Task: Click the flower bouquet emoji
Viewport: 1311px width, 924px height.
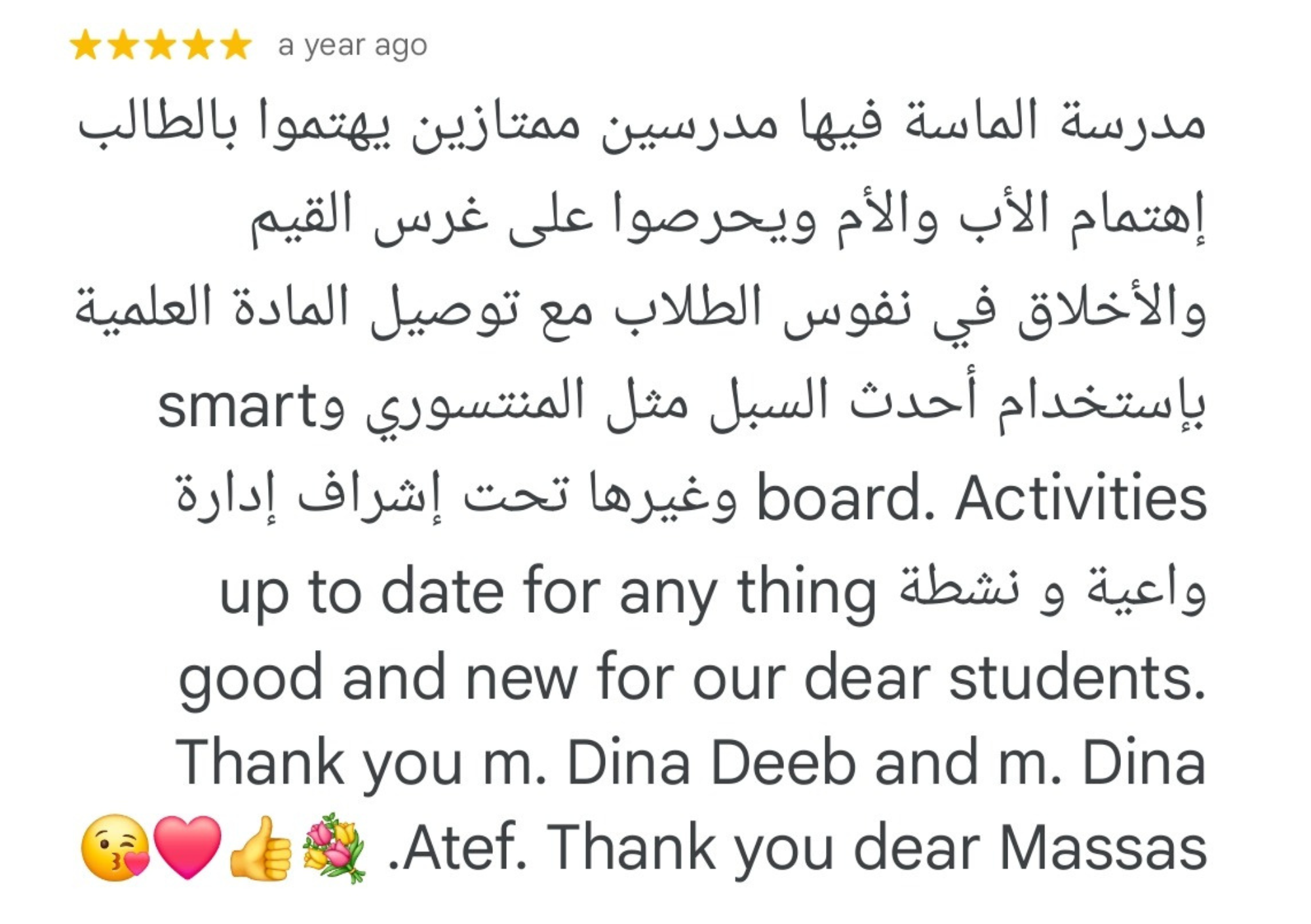Action: (334, 847)
